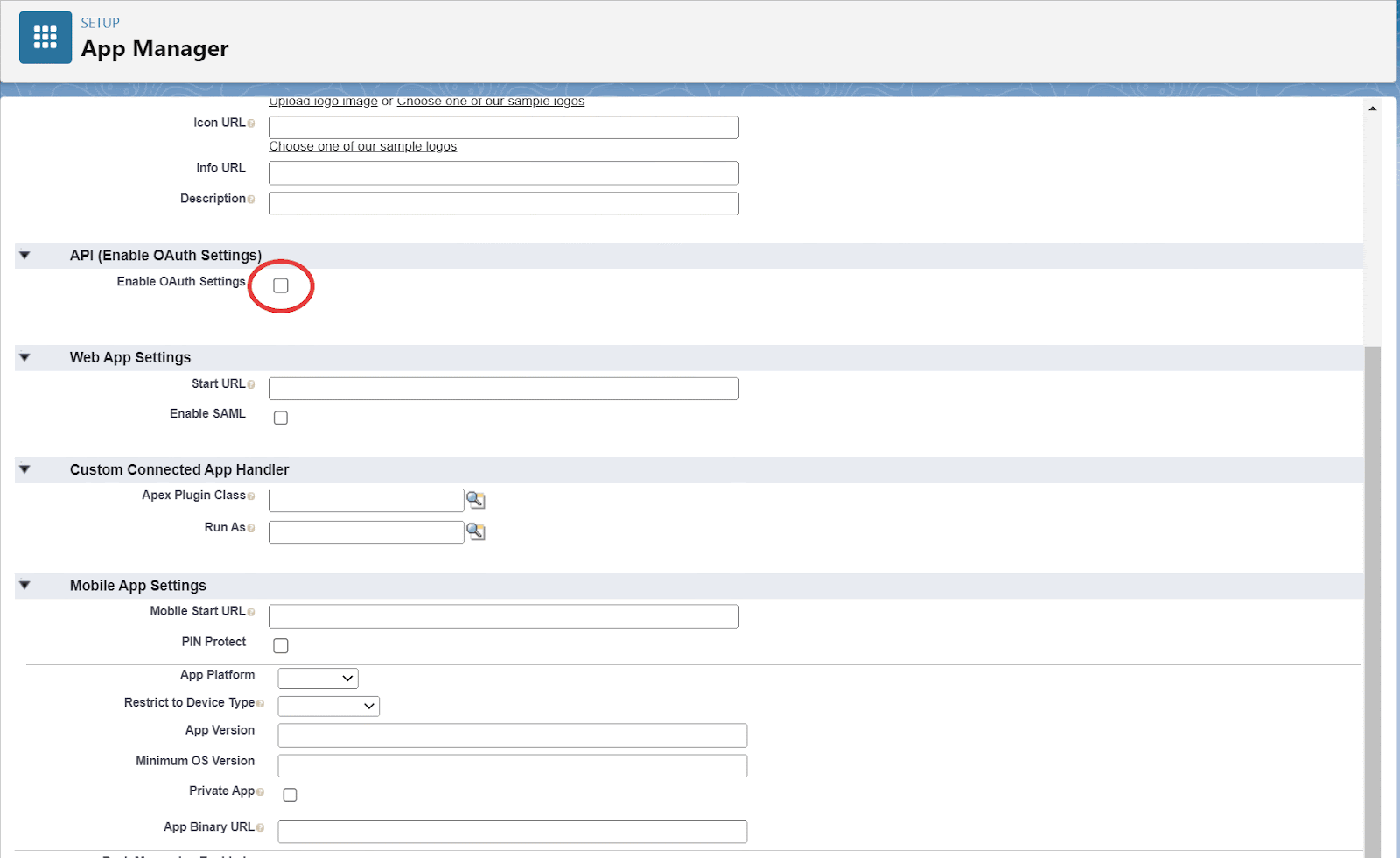Viewport: 1400px width, 858px height.
Task: Open the App Platform dropdown
Action: pos(318,679)
